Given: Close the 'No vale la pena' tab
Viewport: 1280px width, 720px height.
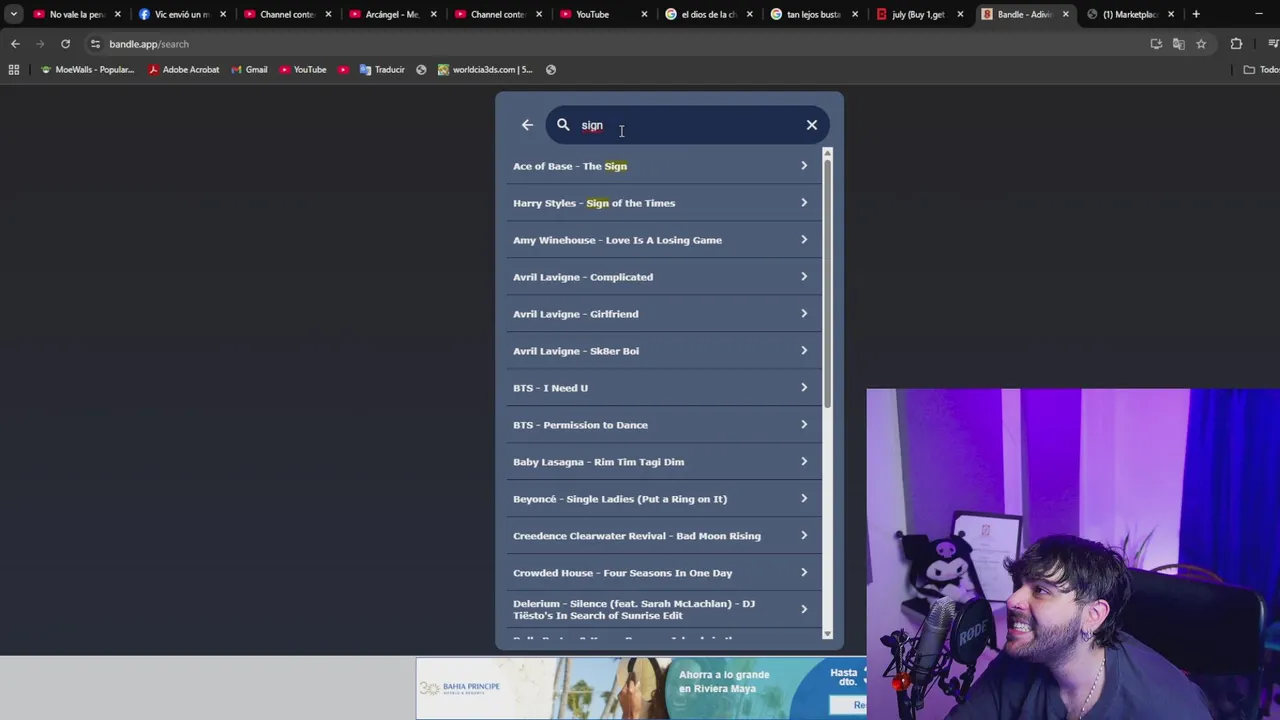Looking at the screenshot, I should coord(117,14).
